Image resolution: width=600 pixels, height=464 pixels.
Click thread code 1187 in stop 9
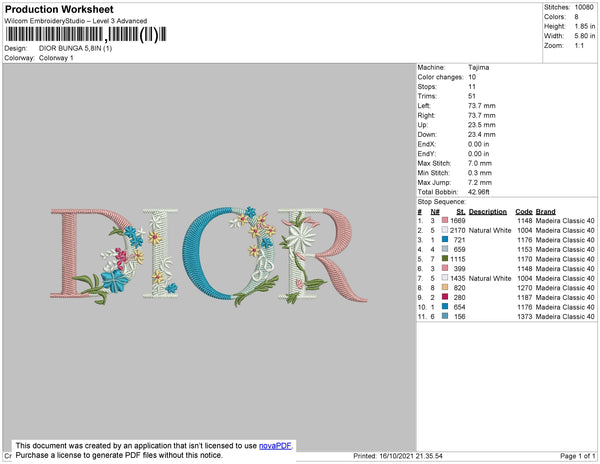pyautogui.click(x=524, y=297)
